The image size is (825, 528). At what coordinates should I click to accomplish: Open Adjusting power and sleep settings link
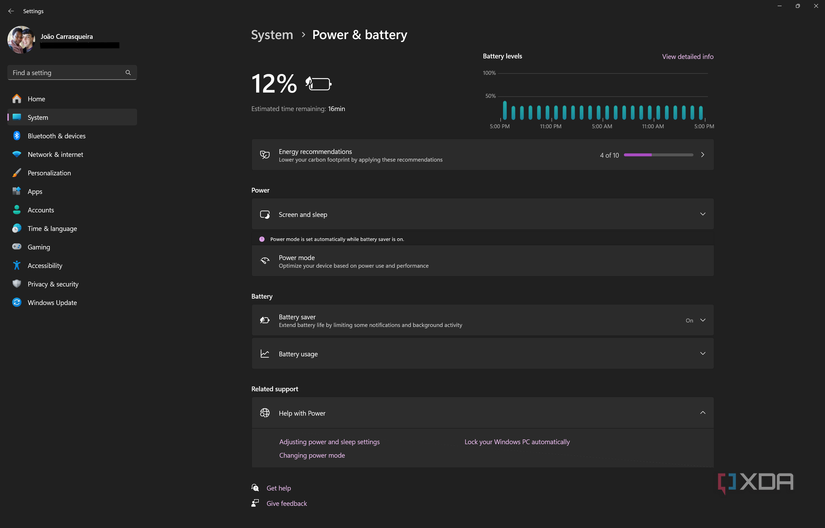point(329,442)
